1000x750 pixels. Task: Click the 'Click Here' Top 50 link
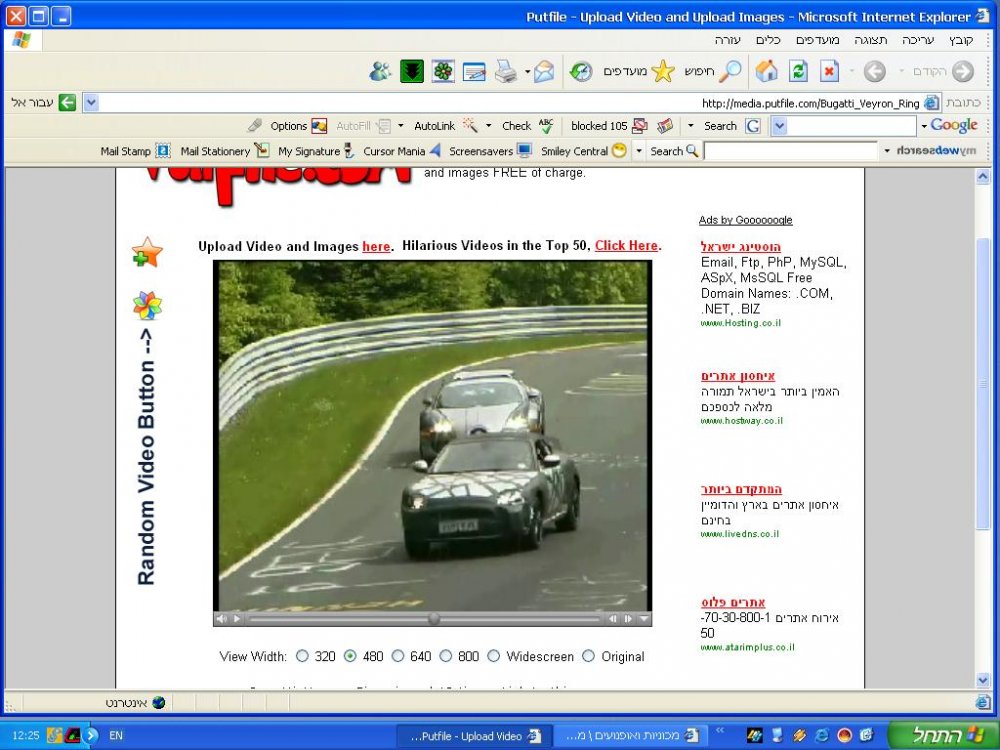(x=626, y=246)
